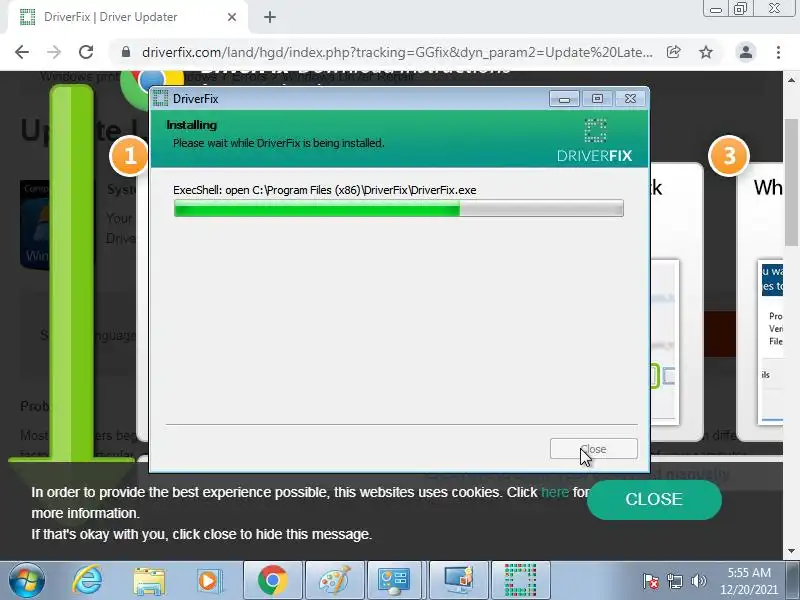Screen dimensions: 800x600
Task: Open Chrome's three-dot menu
Action: point(778,52)
